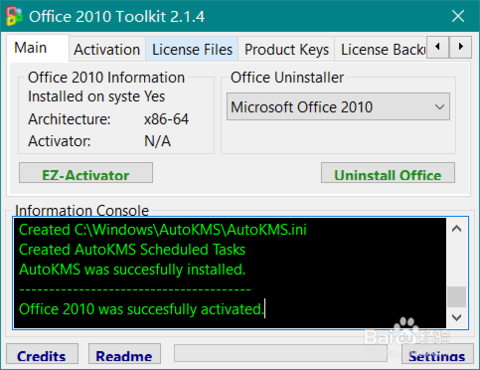480x370 pixels.
Task: Click the 'Architecture:' label
Action: click(69, 119)
